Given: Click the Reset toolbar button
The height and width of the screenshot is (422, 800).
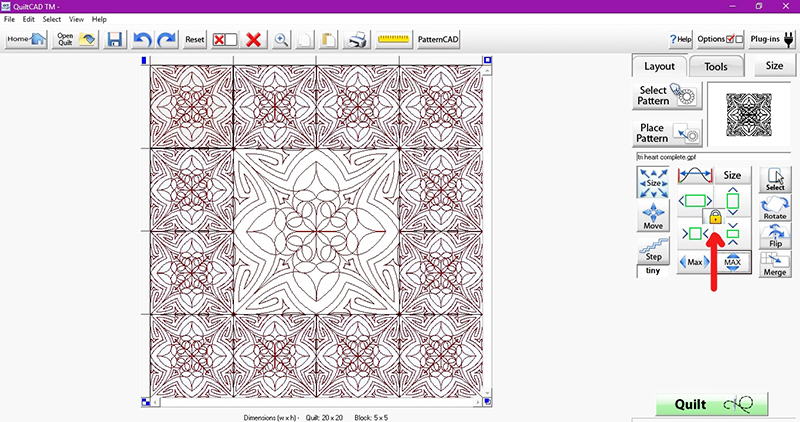Looking at the screenshot, I should click(194, 39).
